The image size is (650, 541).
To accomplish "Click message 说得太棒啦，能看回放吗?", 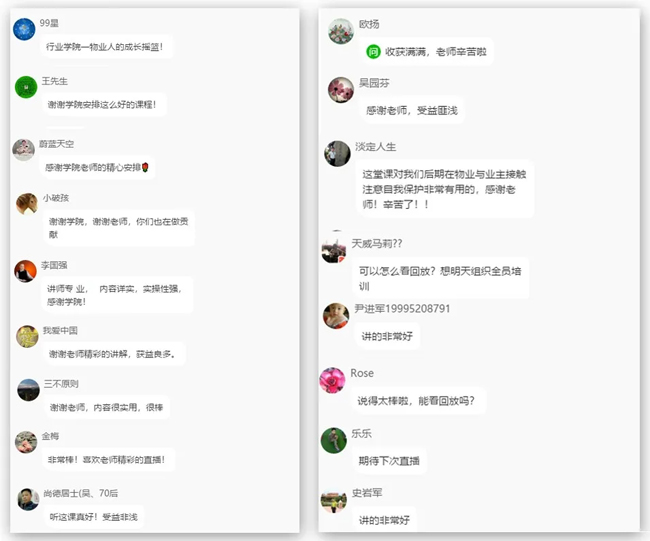I will [418, 400].
